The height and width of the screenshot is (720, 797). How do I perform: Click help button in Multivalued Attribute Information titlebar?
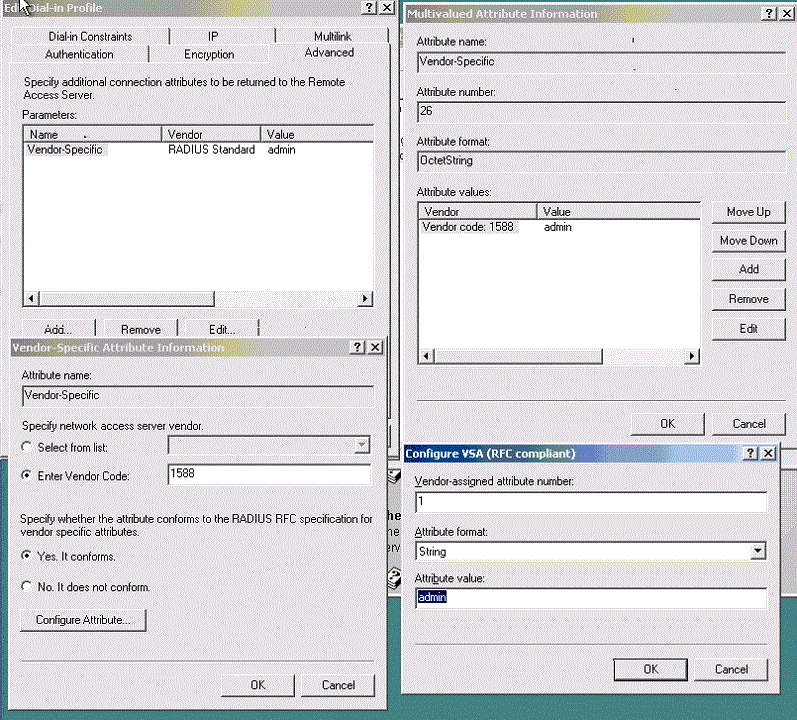click(768, 14)
